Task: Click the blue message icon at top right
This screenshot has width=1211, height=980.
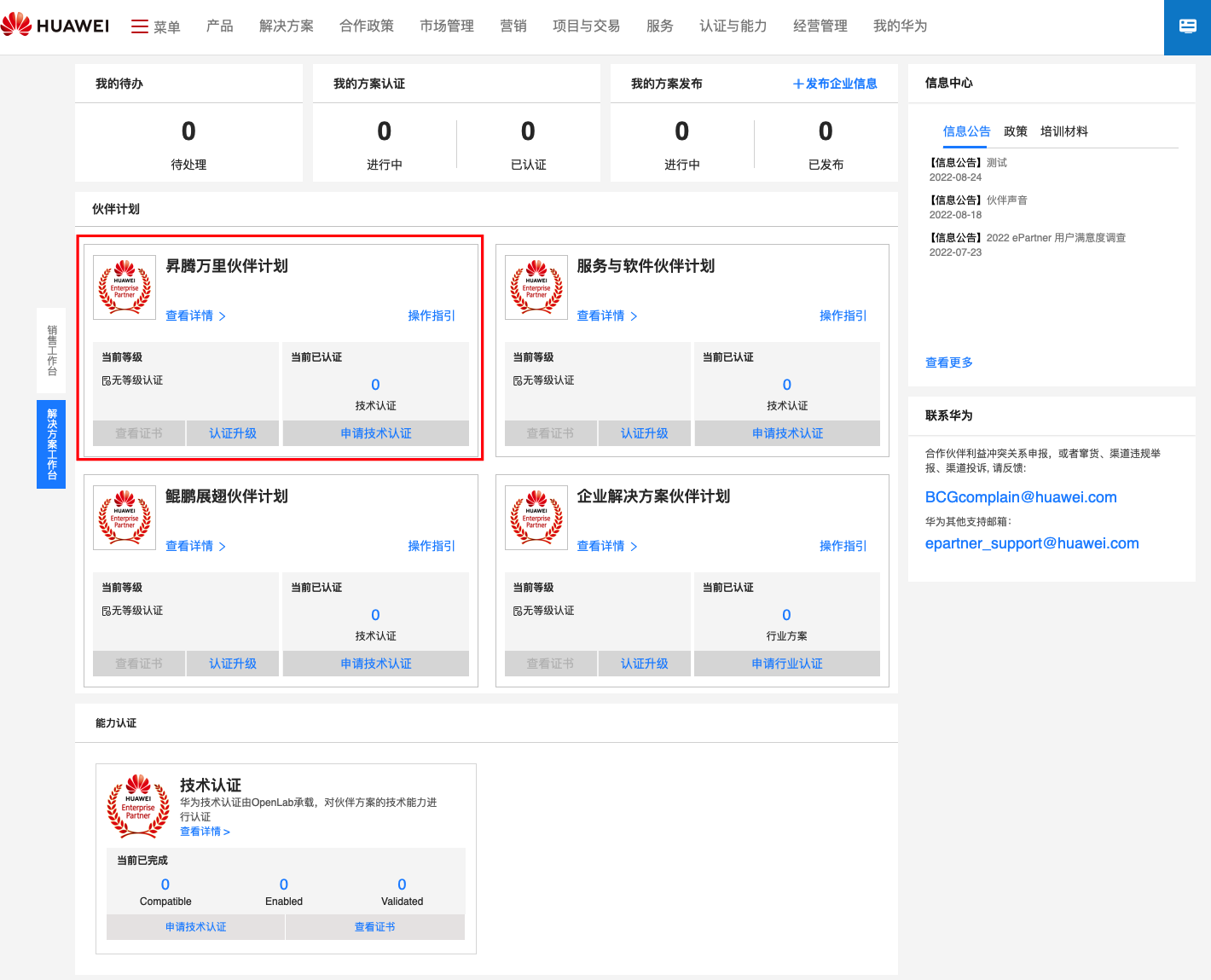Action: point(1187,26)
